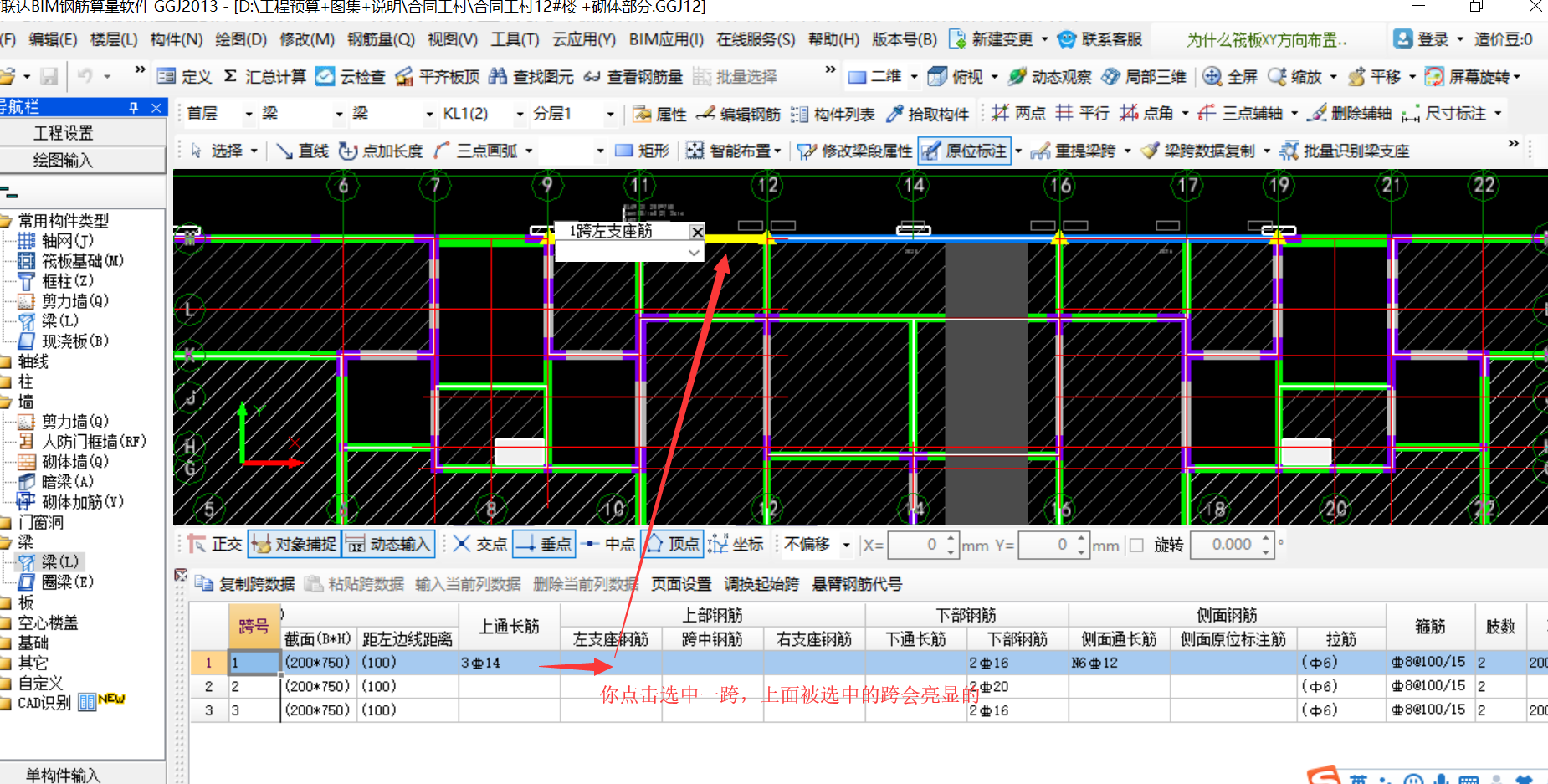Click 平行 parallel axis tool
The height and width of the screenshot is (784, 1548).
point(1082,113)
